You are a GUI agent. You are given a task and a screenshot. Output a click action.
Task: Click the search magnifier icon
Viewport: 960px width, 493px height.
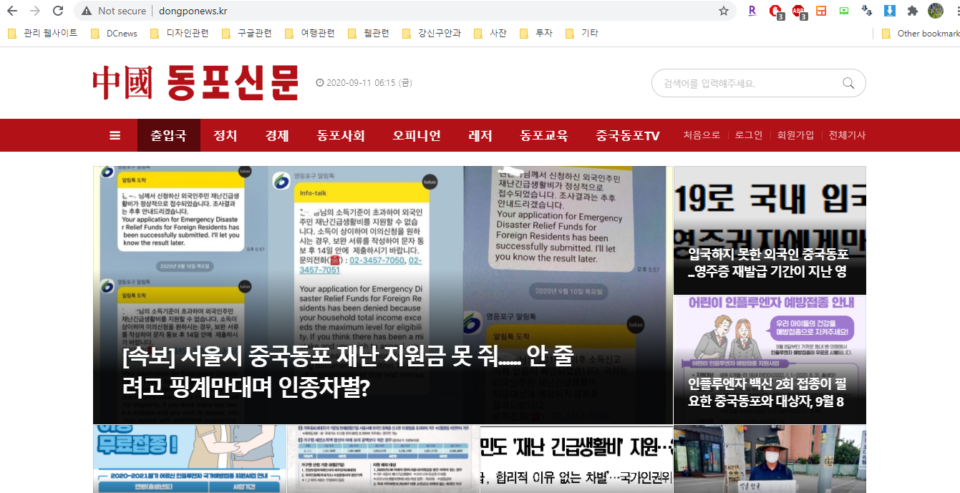848,83
